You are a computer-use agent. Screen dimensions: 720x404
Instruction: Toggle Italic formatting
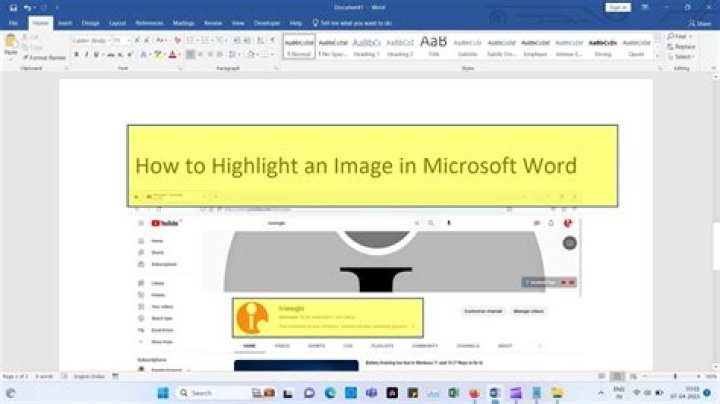86,55
